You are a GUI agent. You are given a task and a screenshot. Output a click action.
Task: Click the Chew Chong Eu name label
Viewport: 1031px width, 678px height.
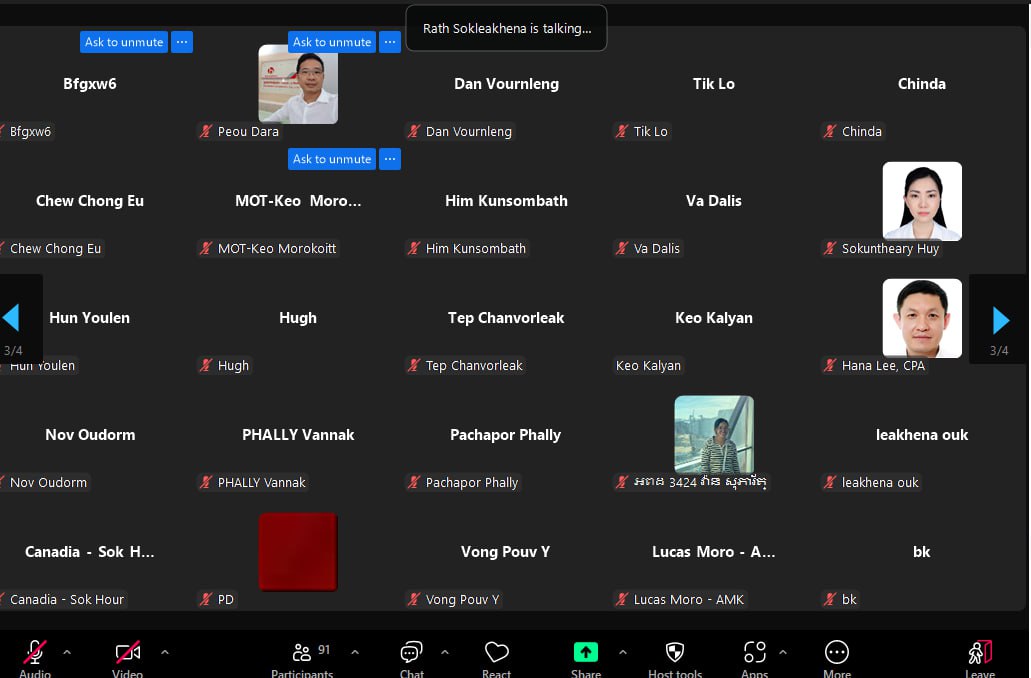click(55, 249)
